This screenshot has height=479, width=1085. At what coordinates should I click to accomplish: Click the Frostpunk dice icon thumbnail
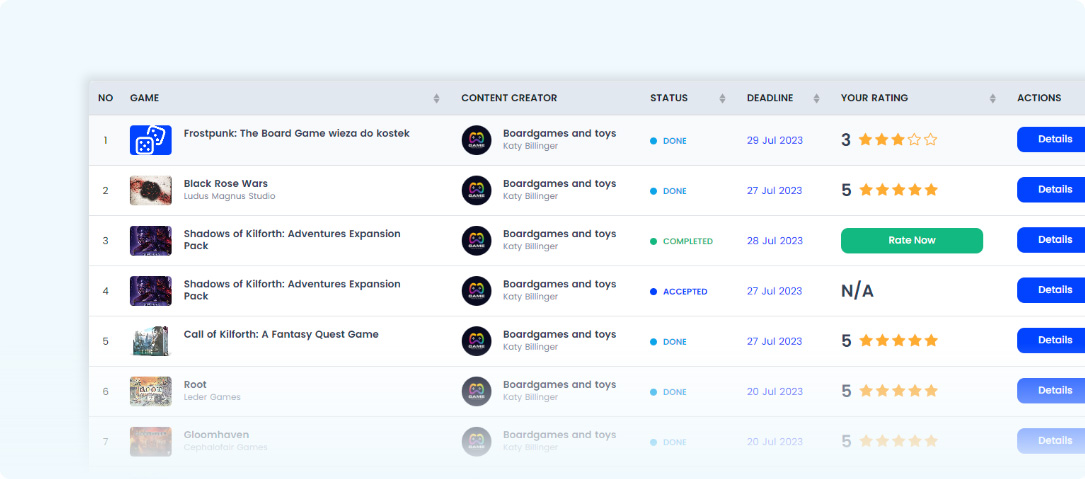point(150,140)
